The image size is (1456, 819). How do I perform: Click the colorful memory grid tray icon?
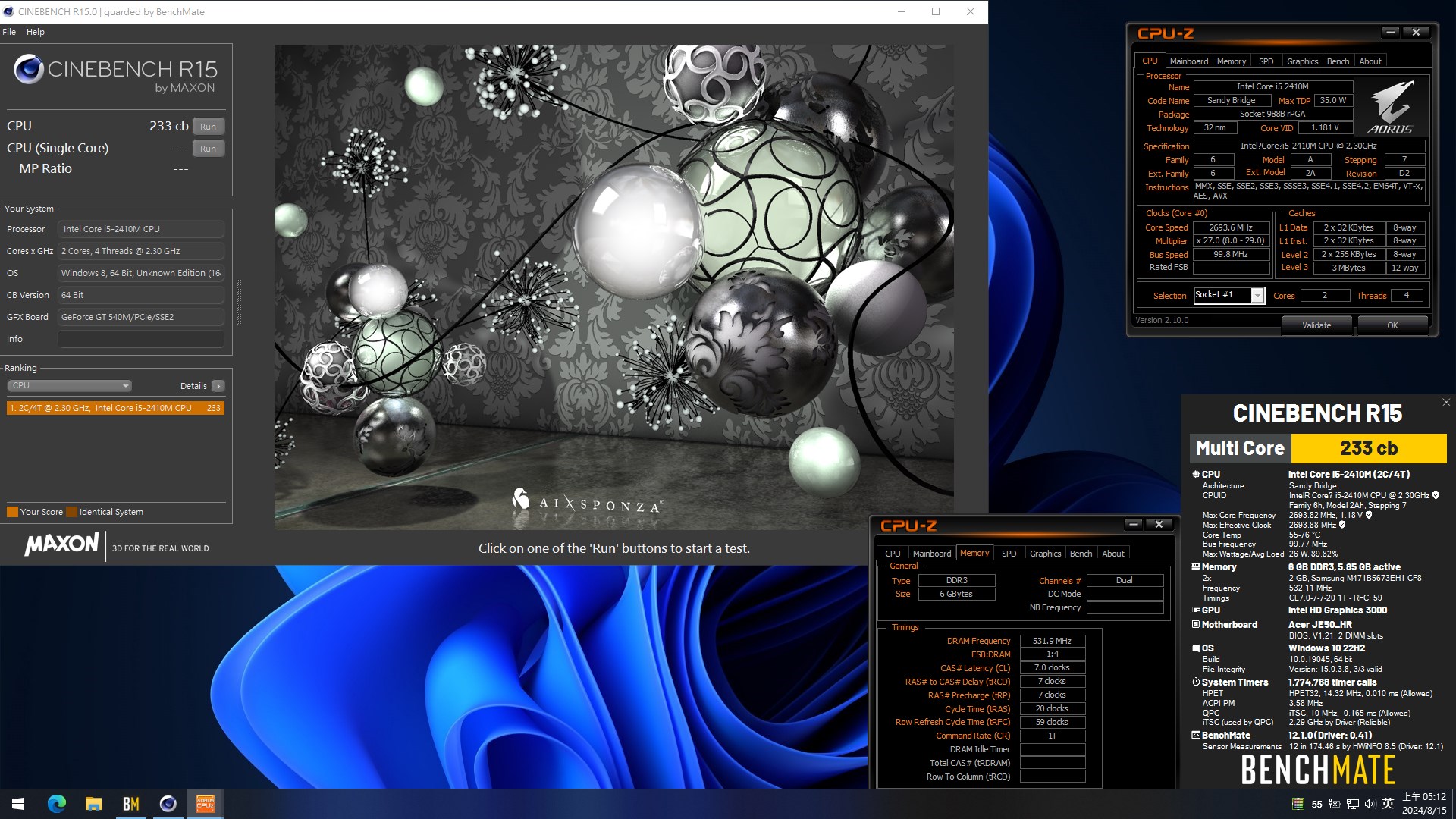tap(1298, 804)
